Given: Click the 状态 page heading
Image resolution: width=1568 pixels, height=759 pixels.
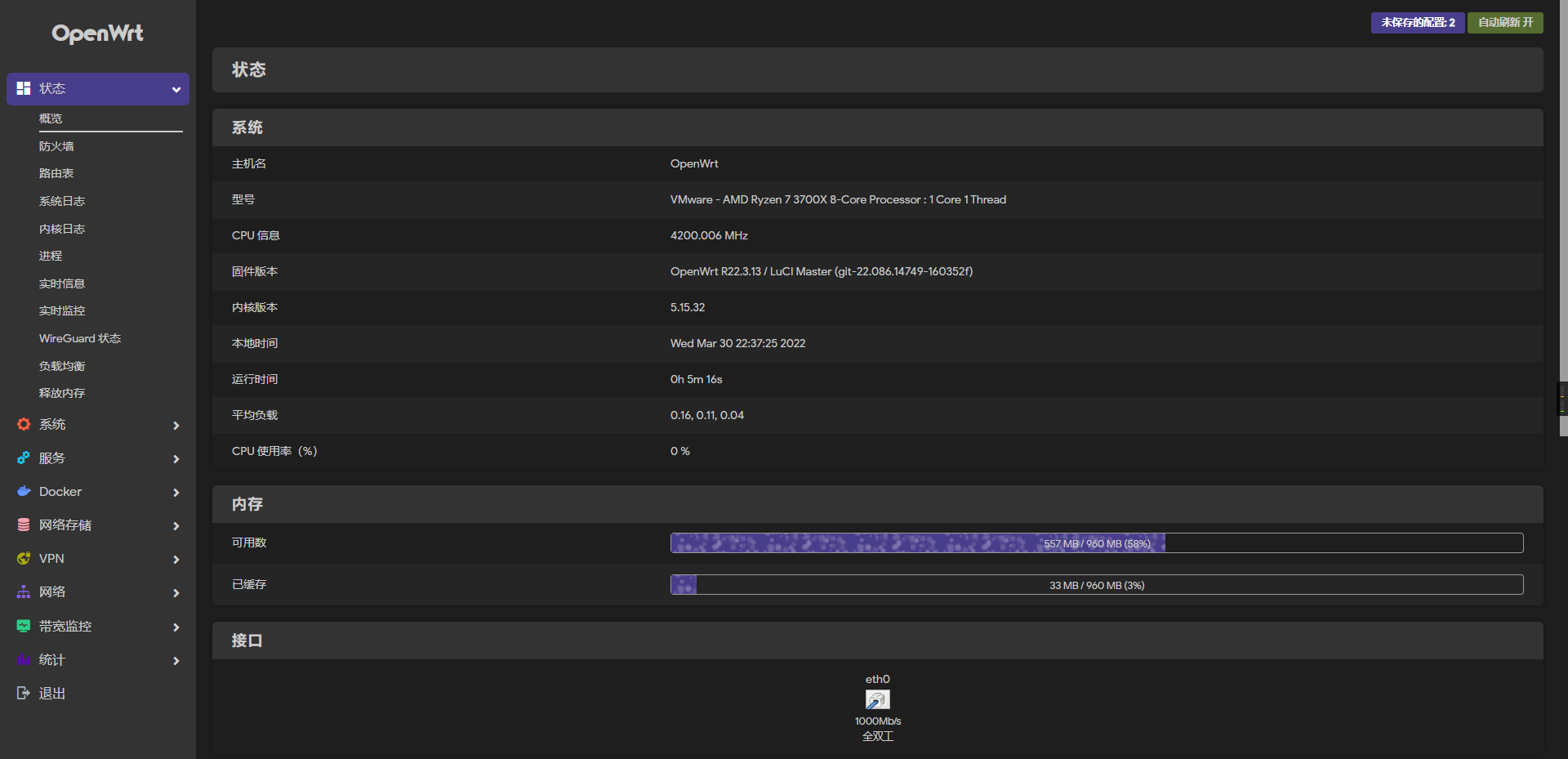Looking at the screenshot, I should point(249,69).
